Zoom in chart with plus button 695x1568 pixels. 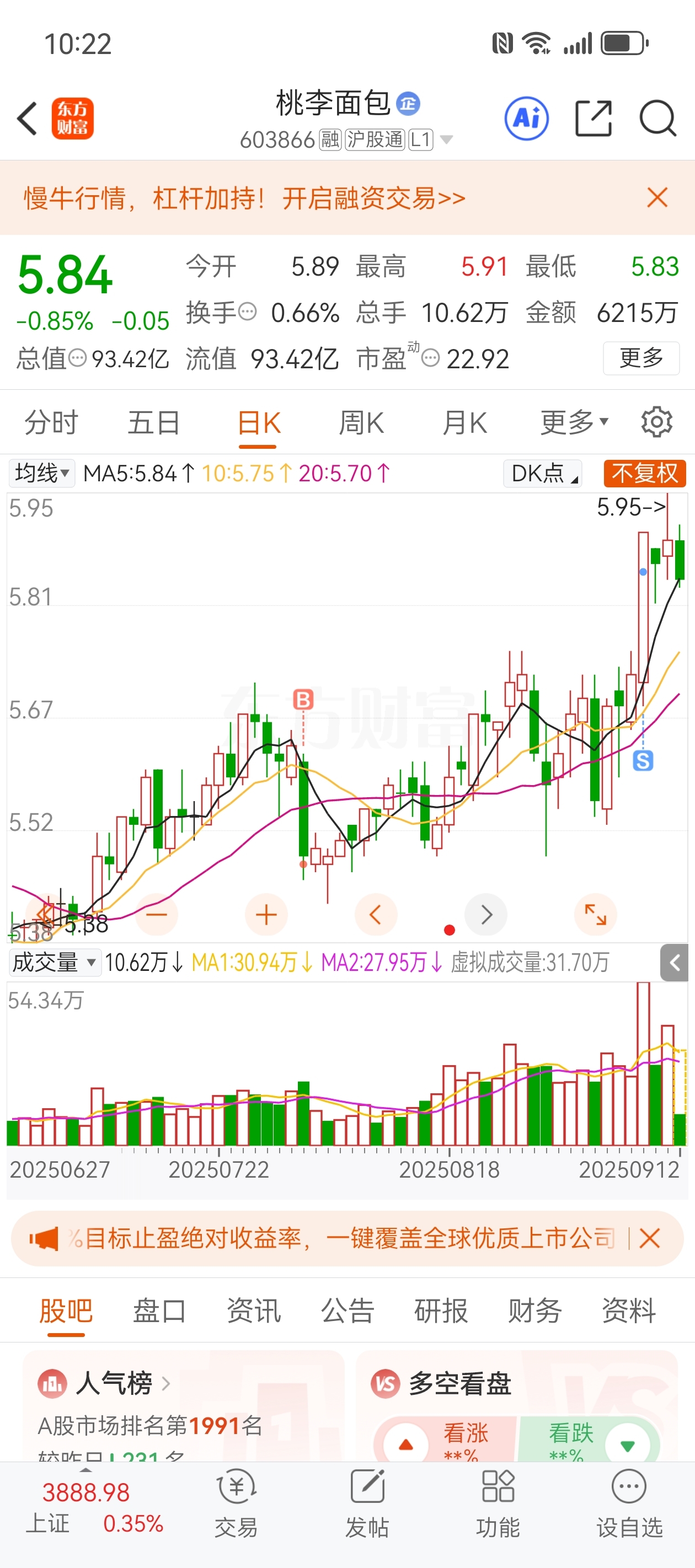click(266, 914)
